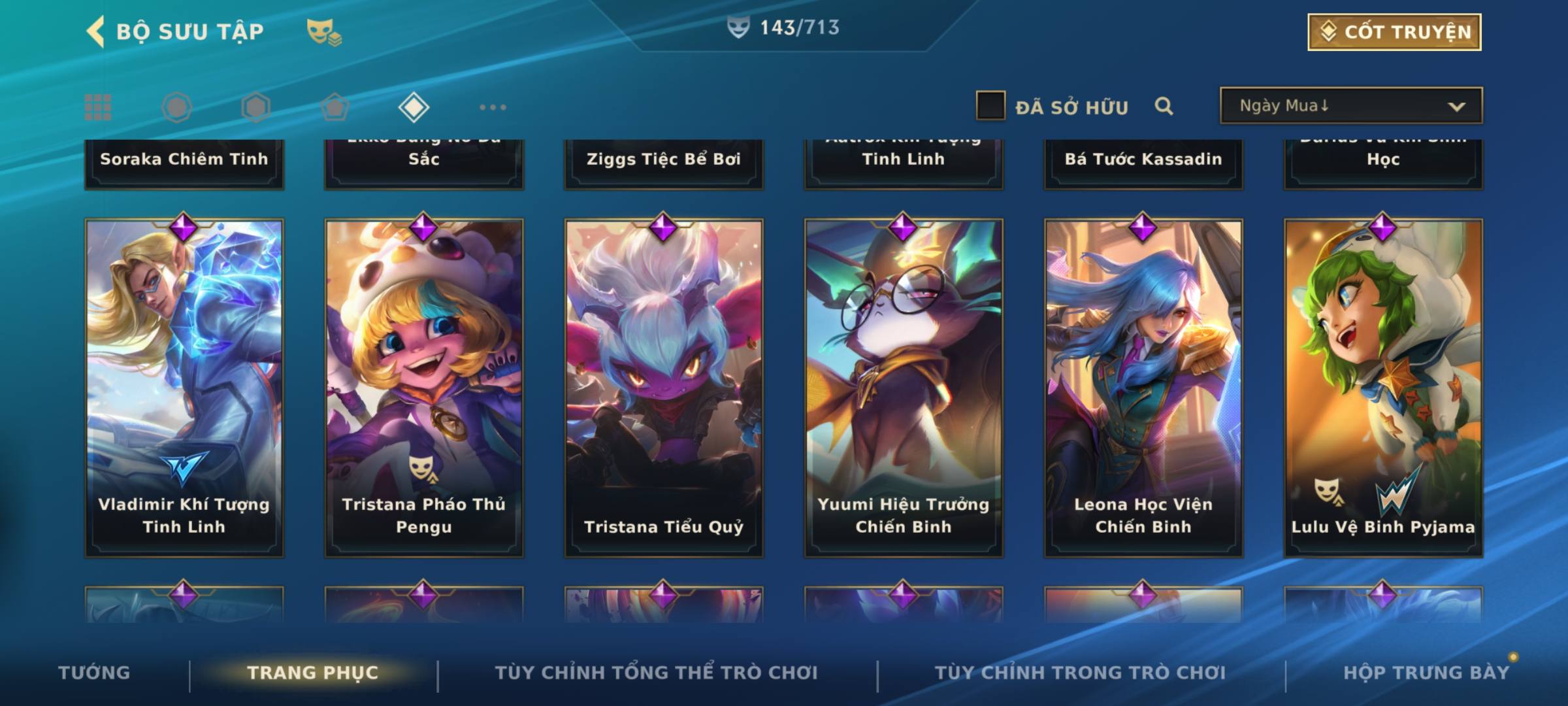Open Tùy Chỉnh Tổng Thể Trò Chơi tab

point(656,672)
